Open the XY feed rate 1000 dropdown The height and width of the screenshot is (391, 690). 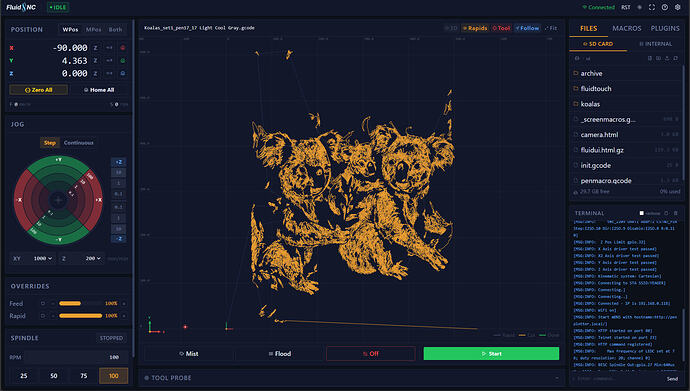(x=43, y=258)
